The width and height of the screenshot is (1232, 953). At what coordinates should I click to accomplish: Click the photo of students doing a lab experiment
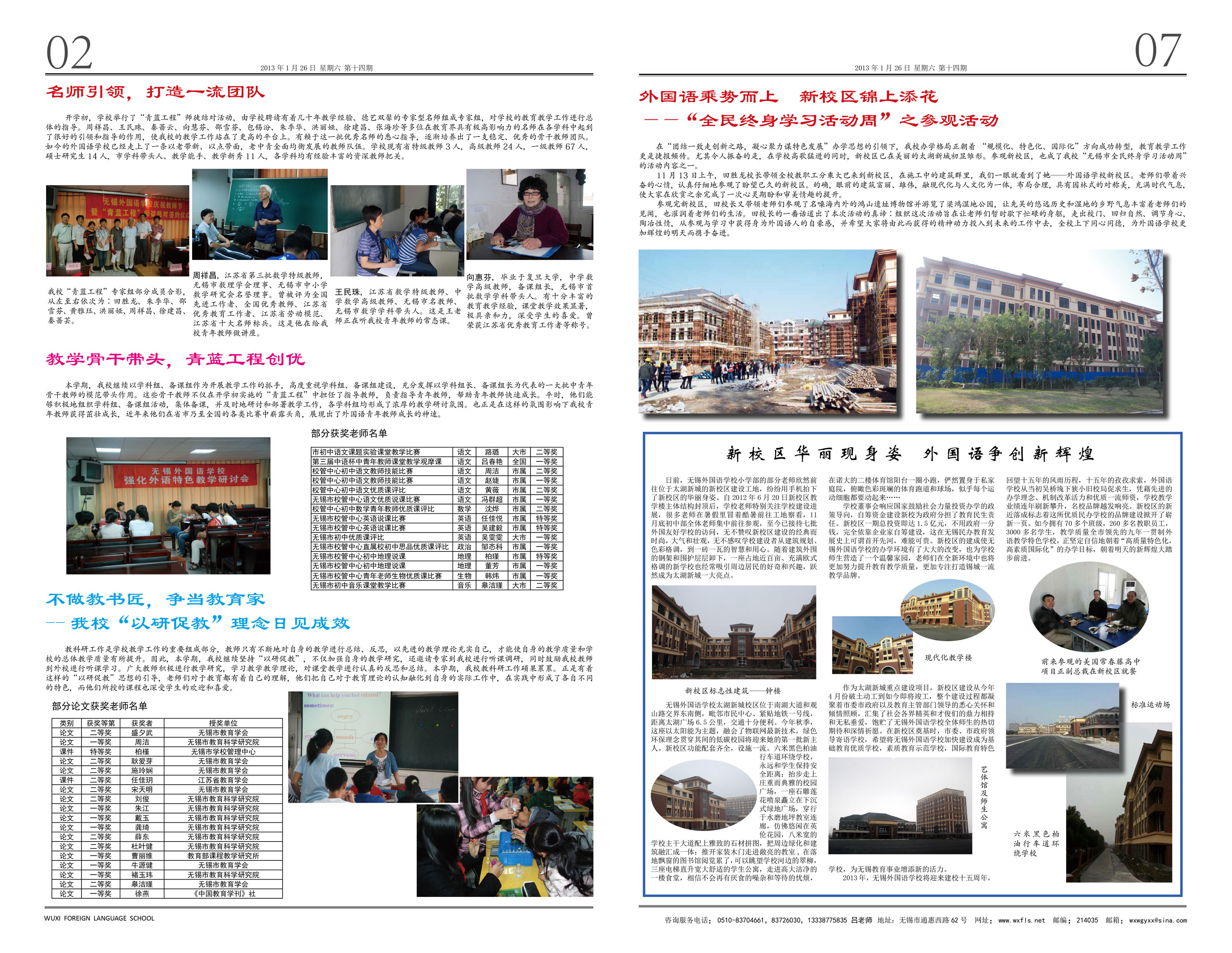click(x=505, y=837)
